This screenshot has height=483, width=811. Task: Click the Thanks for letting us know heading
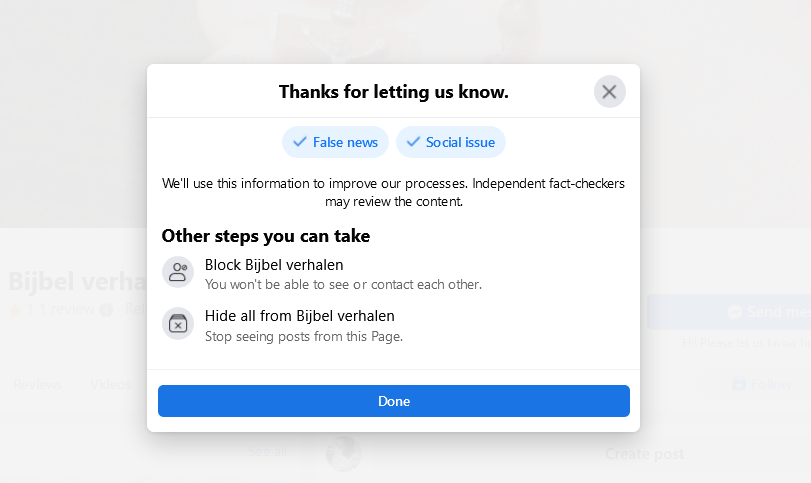click(393, 92)
